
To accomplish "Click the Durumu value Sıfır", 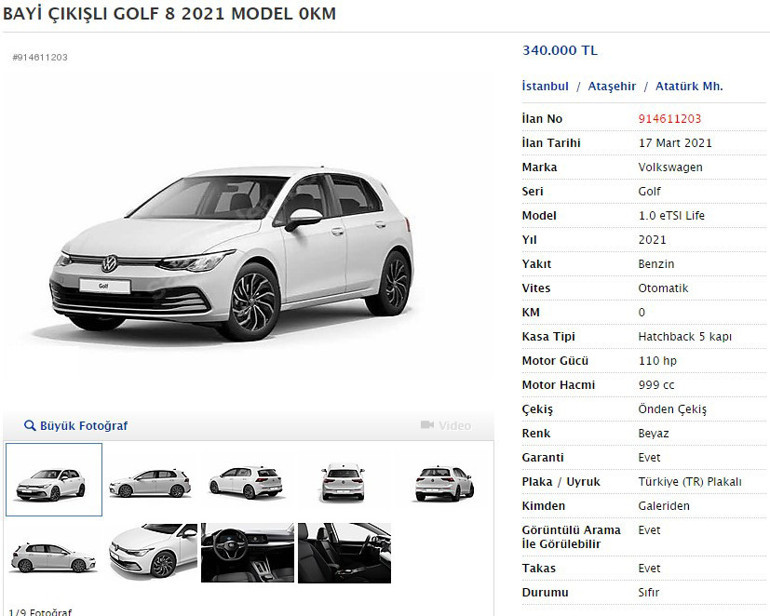I will (648, 592).
